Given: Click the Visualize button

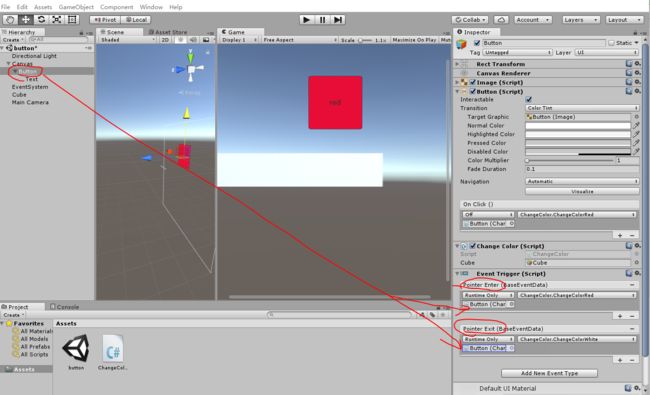Looking at the screenshot, I should (582, 191).
